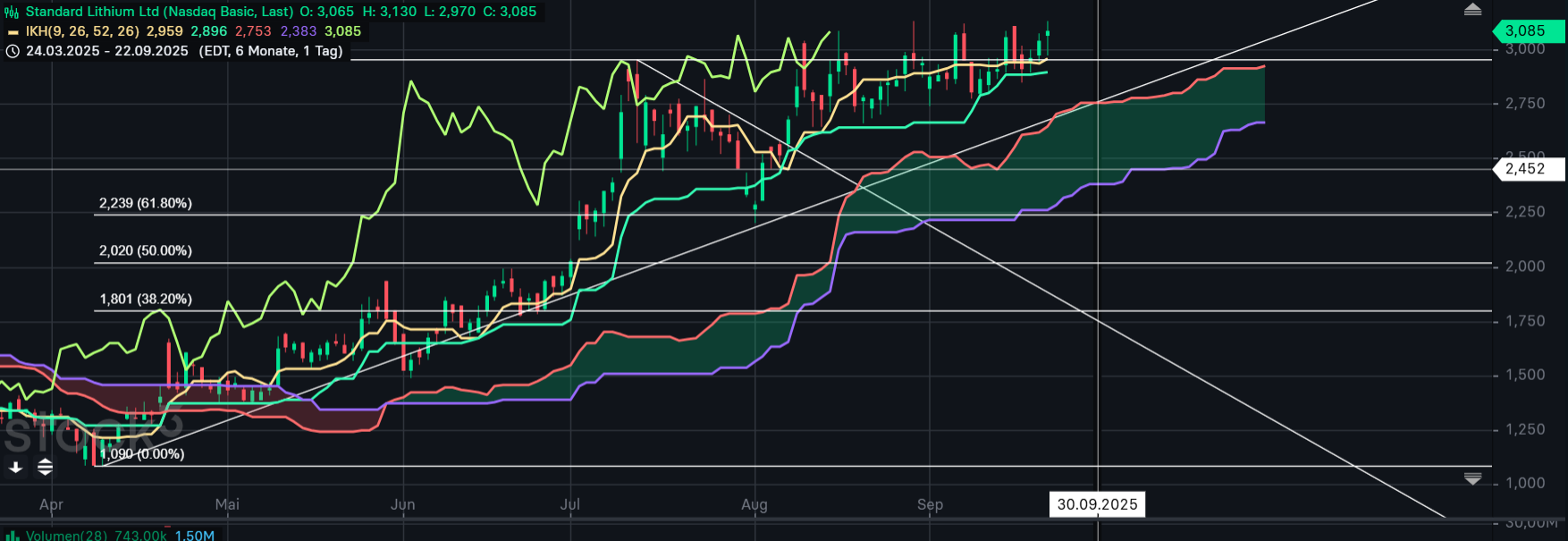Click the 2,020 (50.00%) Fibonacci level label
The image size is (1568, 541).
tap(146, 250)
